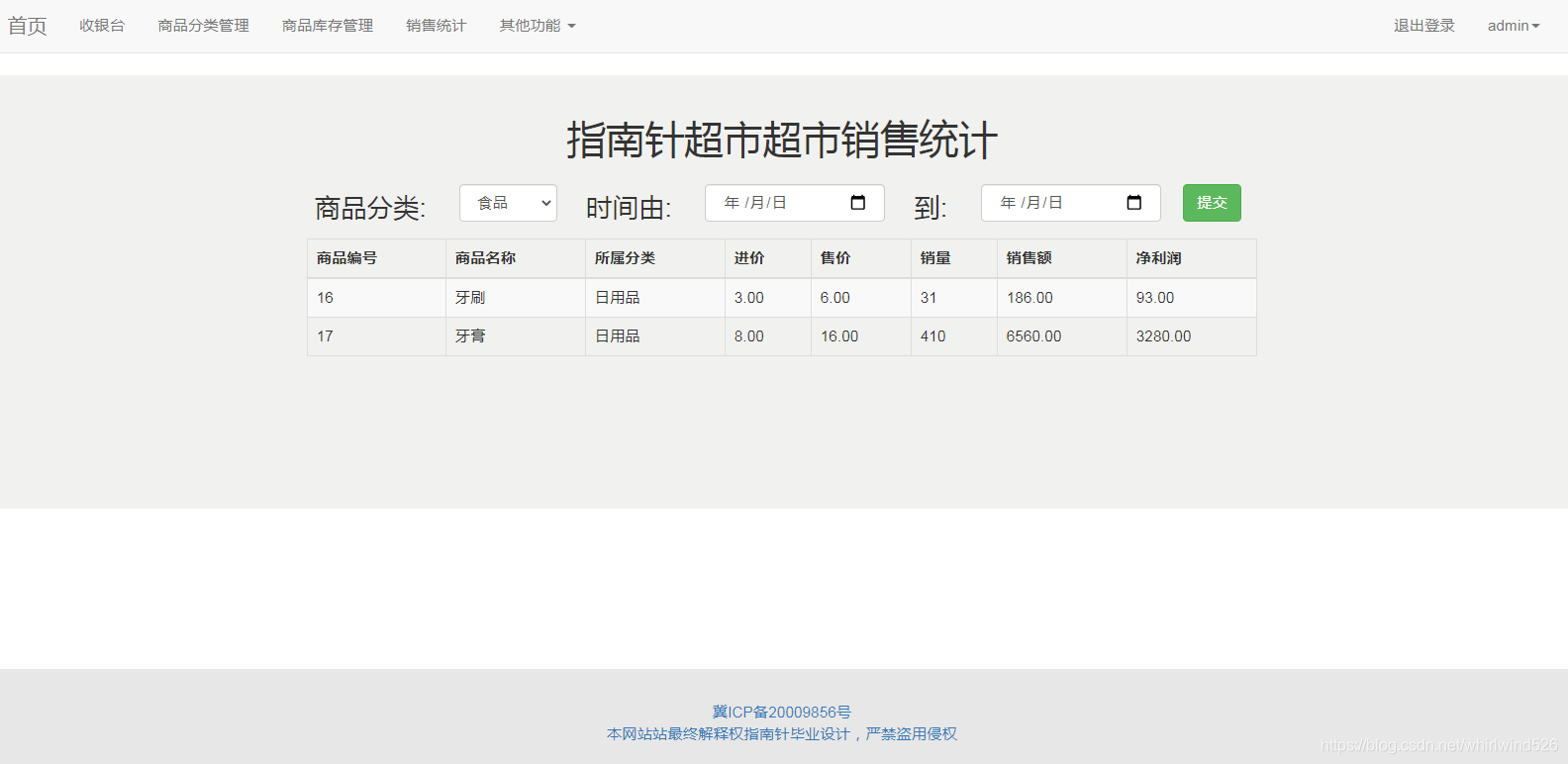This screenshot has width=1568, height=764.
Task: Focus the 到 end date field
Action: coord(1071,203)
